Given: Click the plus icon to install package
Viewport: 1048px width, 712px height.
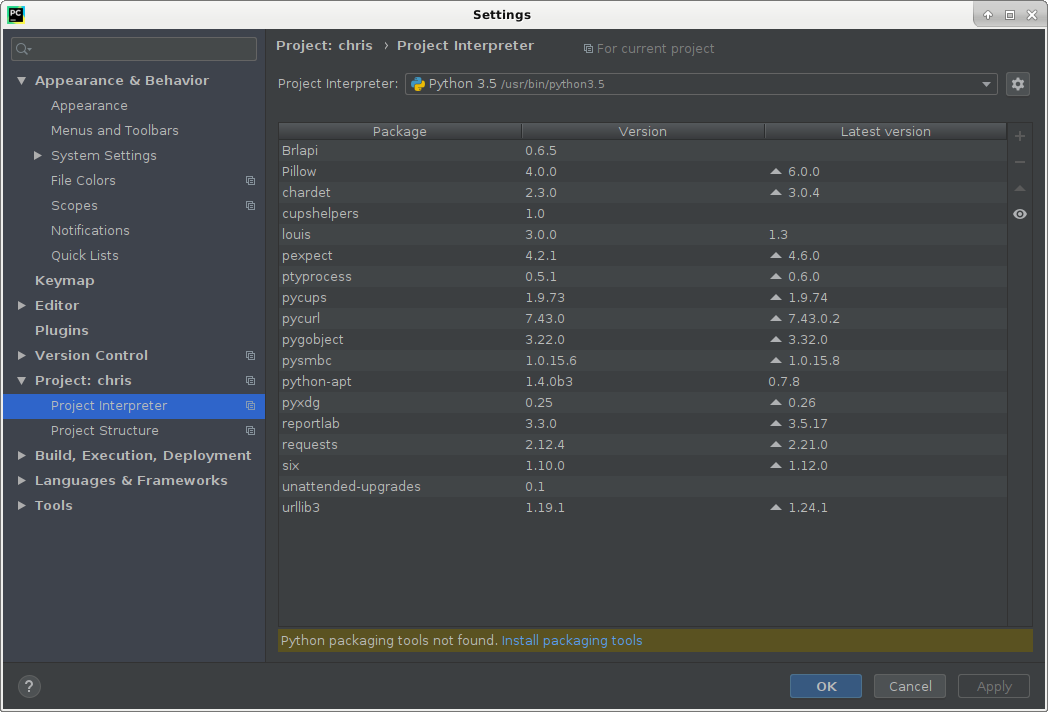Looking at the screenshot, I should [1020, 136].
